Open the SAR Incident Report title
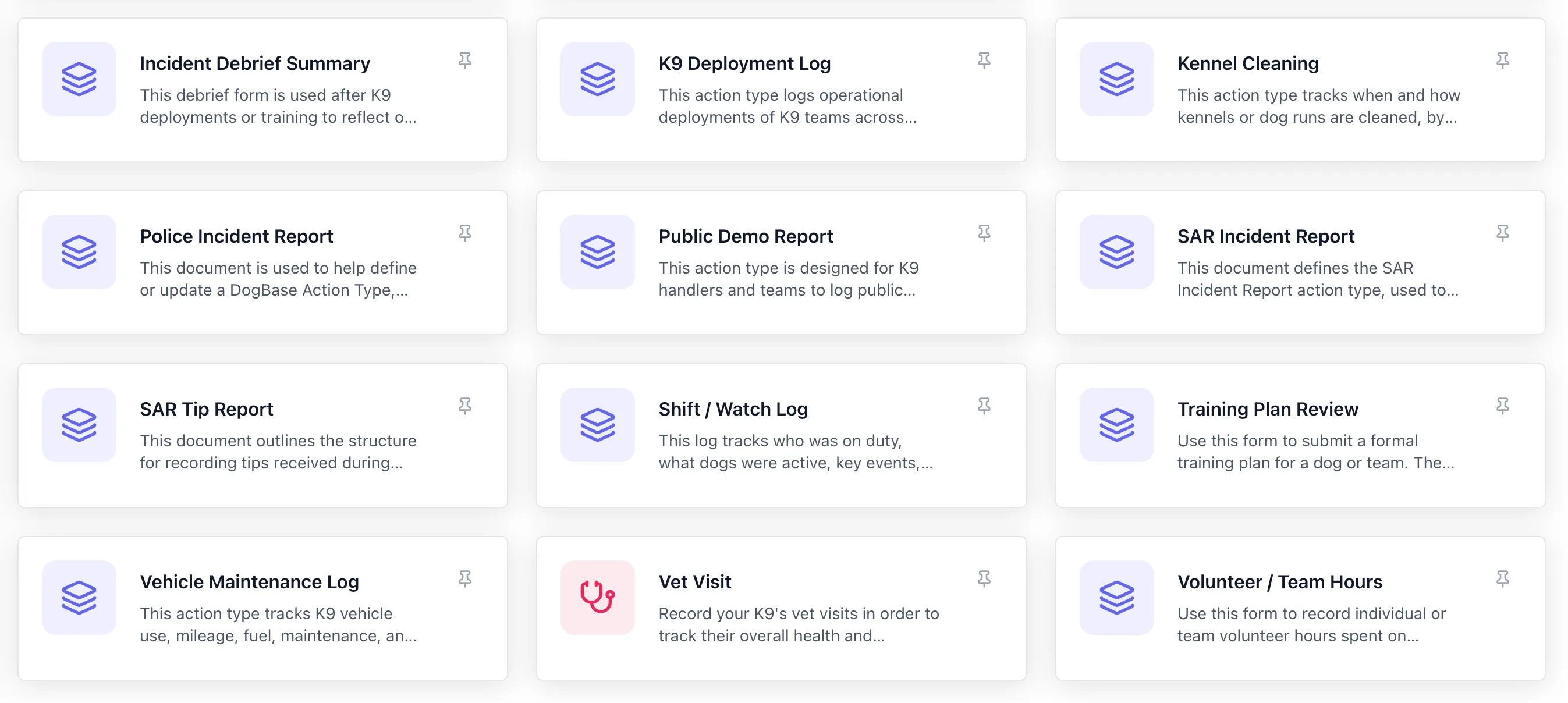 click(1265, 236)
